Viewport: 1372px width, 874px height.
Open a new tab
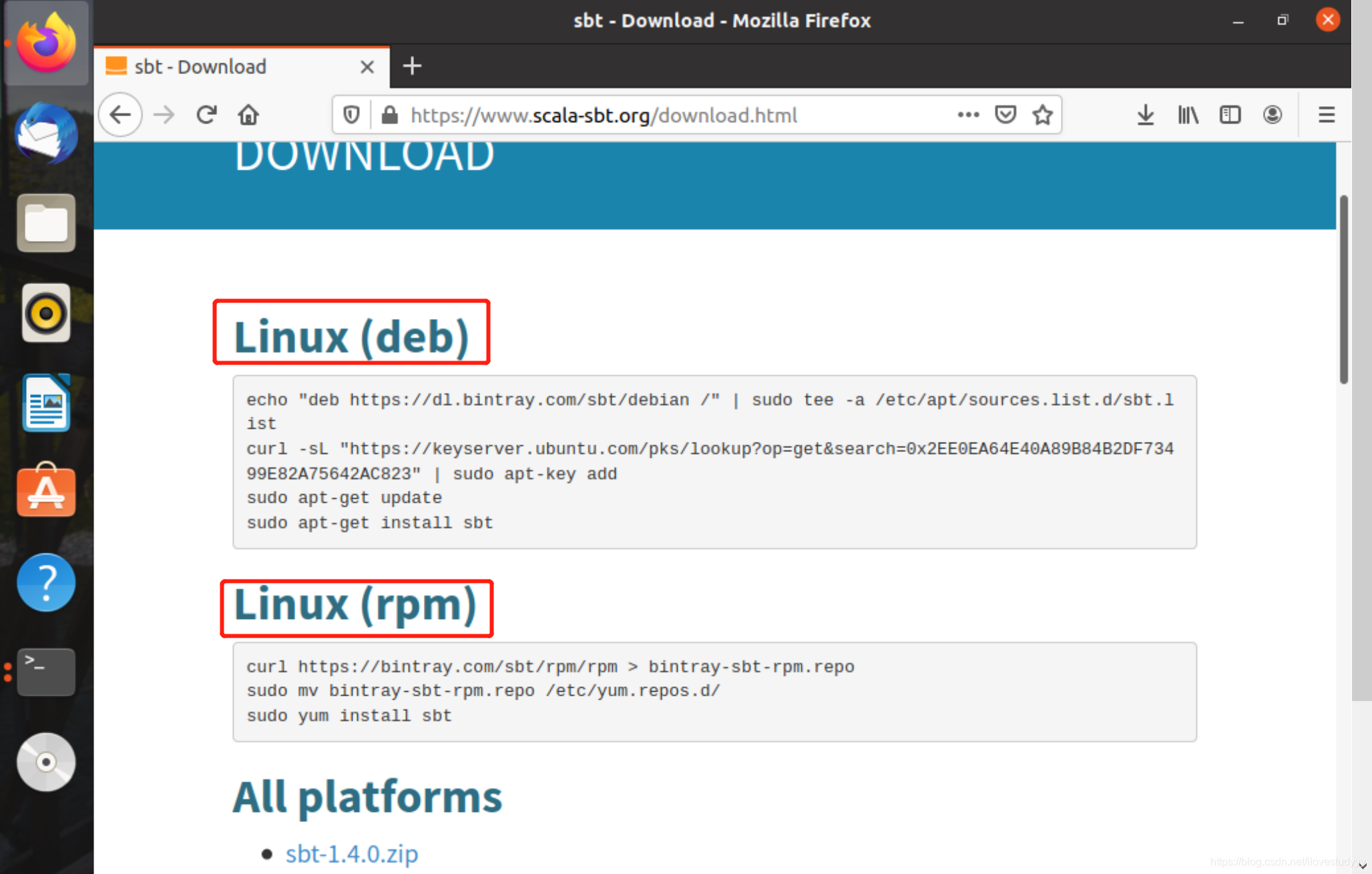click(x=412, y=66)
